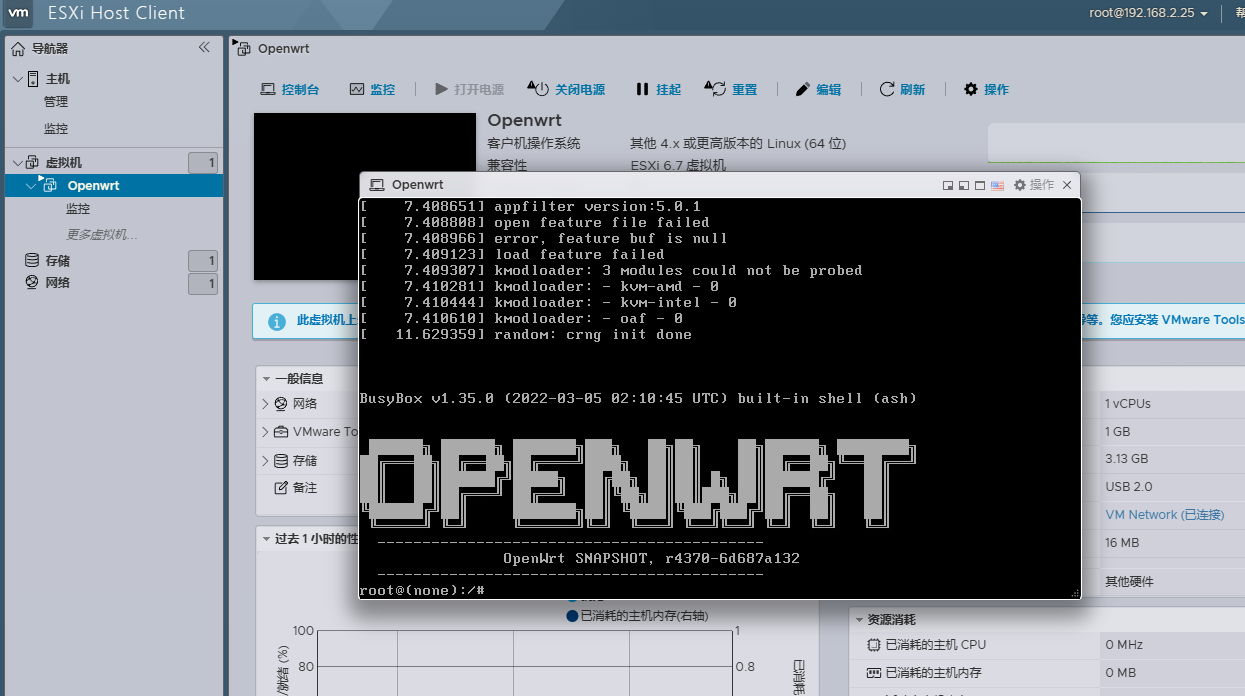Click the 打开电源 power on button

[x=469, y=89]
